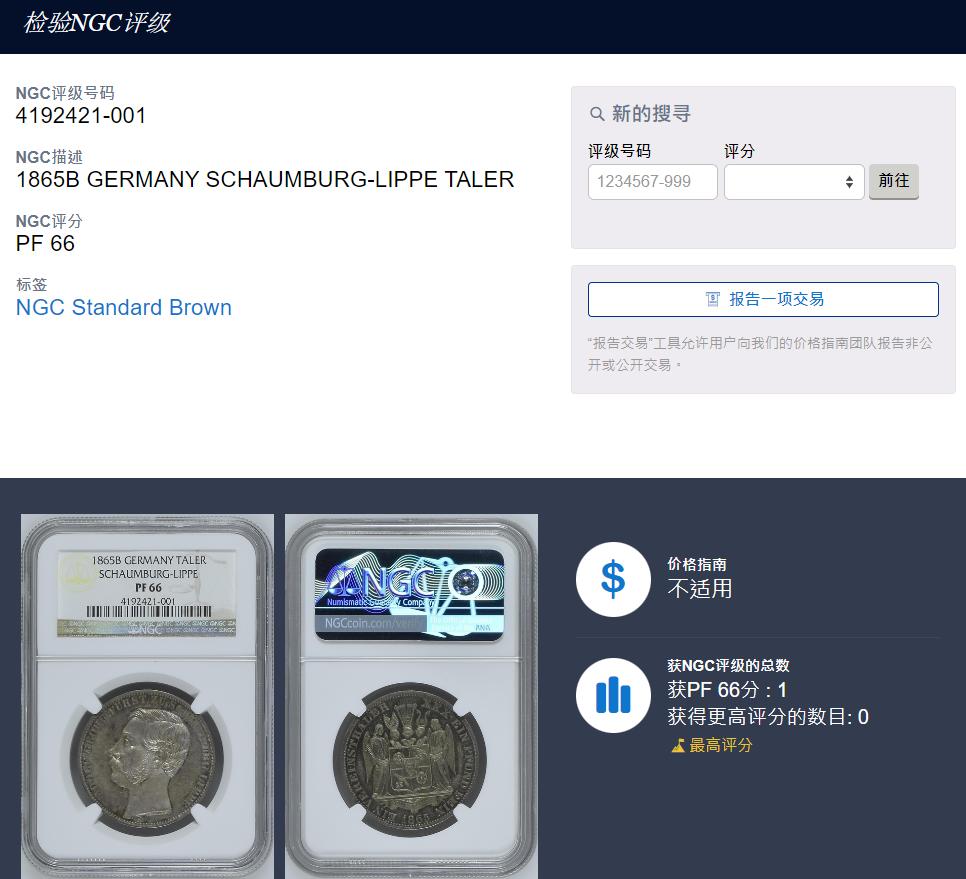The width and height of the screenshot is (966, 879).
Task: Open the NGC Standard Brown label link
Action: click(124, 307)
